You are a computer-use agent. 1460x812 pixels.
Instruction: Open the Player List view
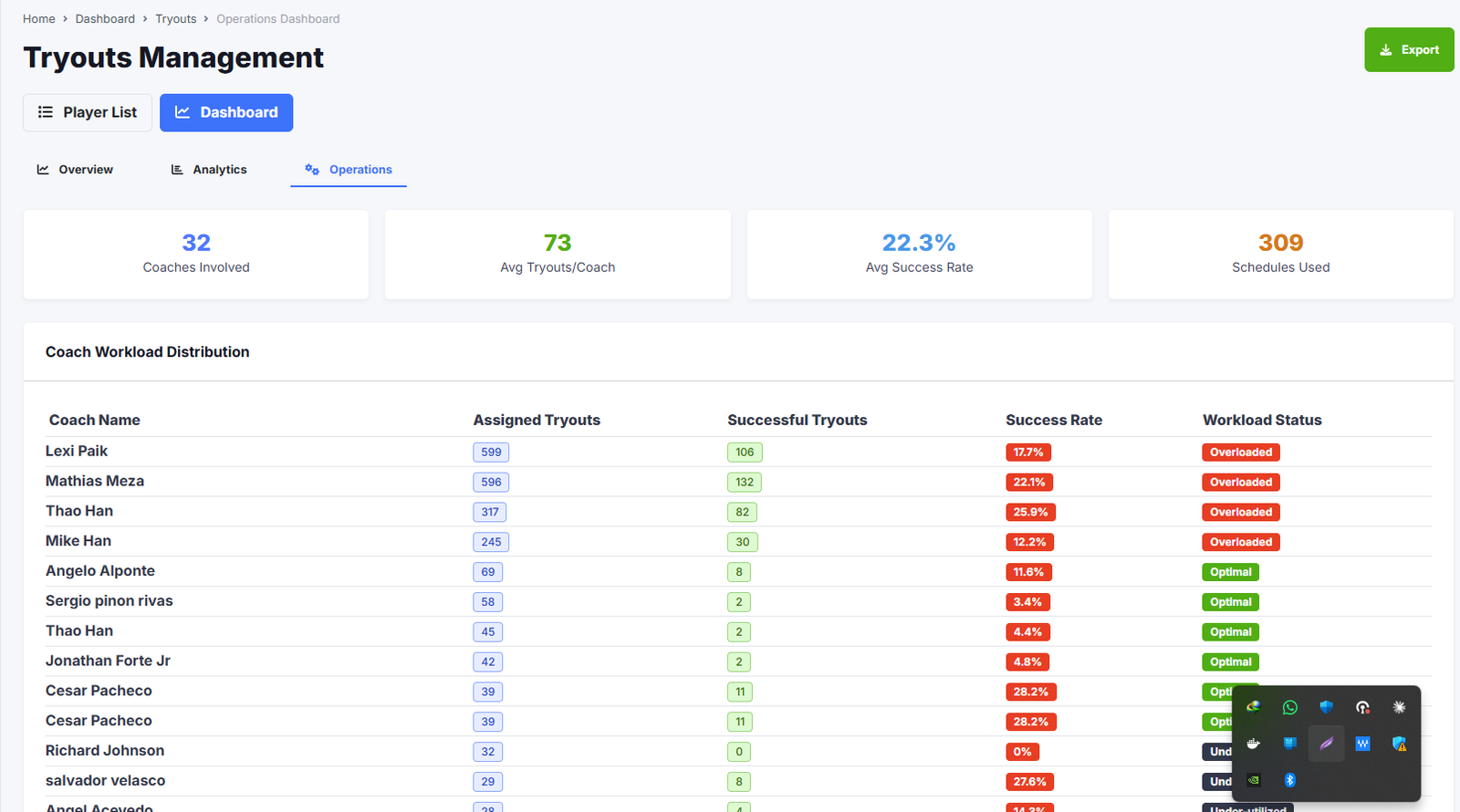88,112
